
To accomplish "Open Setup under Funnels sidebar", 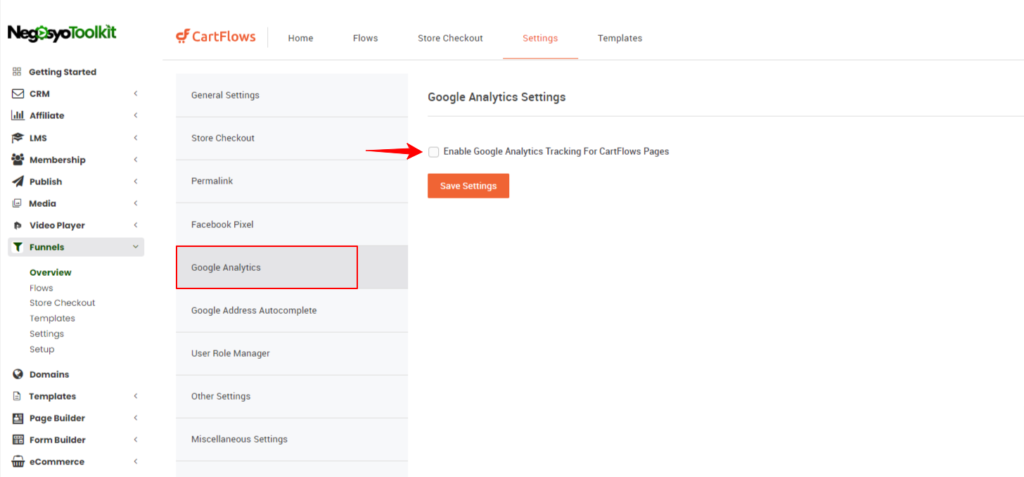I will 42,350.
